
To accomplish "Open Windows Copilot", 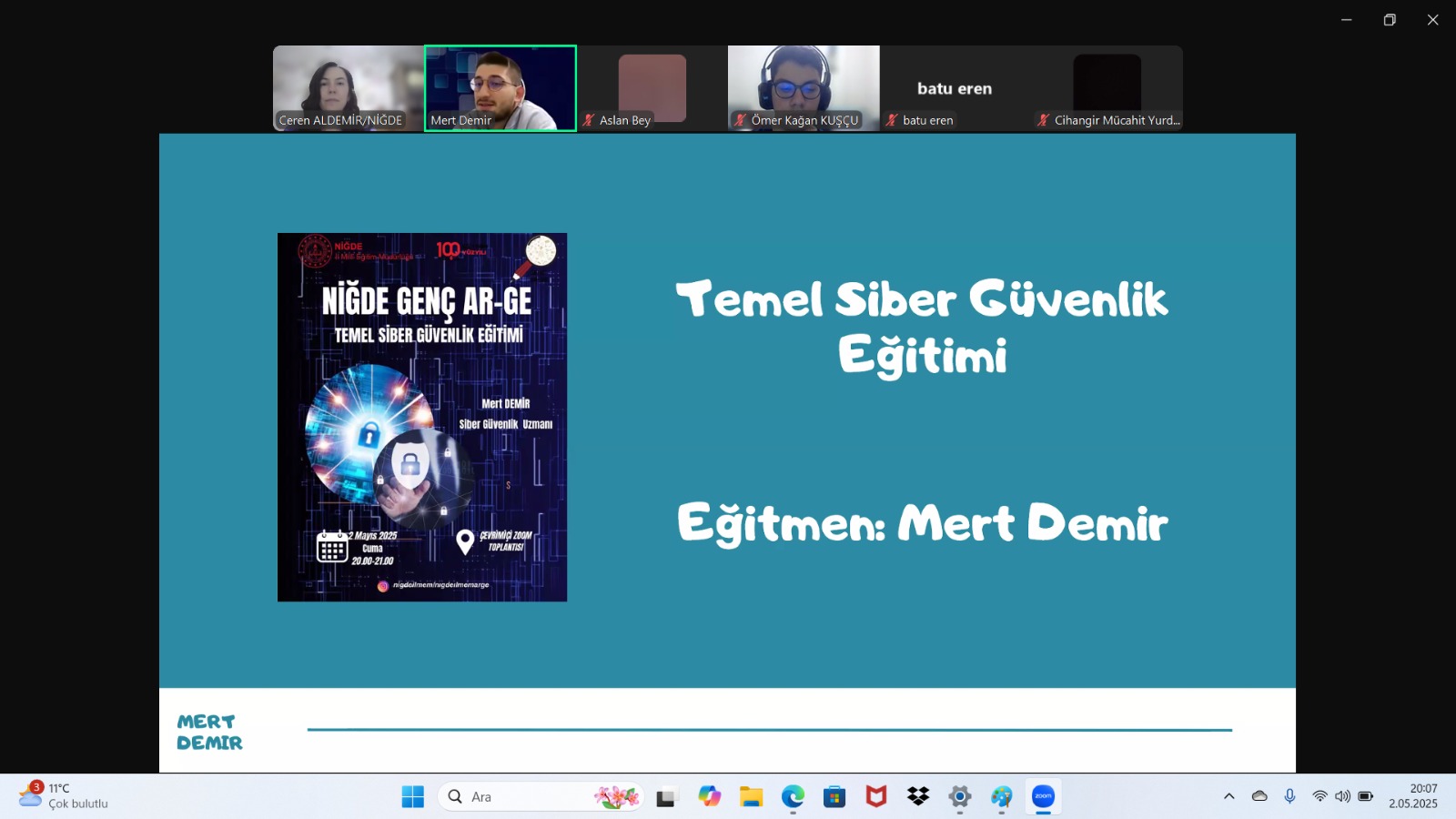I will (x=710, y=796).
